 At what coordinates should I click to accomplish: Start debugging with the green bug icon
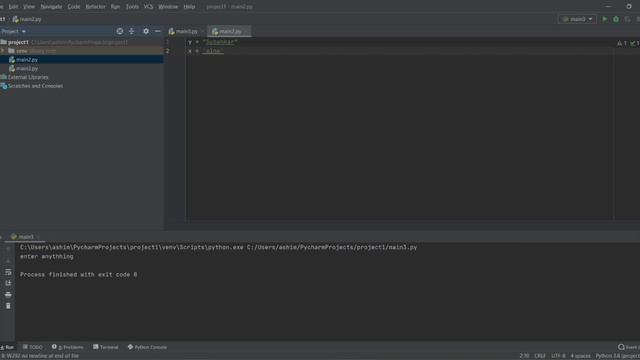pyautogui.click(x=616, y=19)
